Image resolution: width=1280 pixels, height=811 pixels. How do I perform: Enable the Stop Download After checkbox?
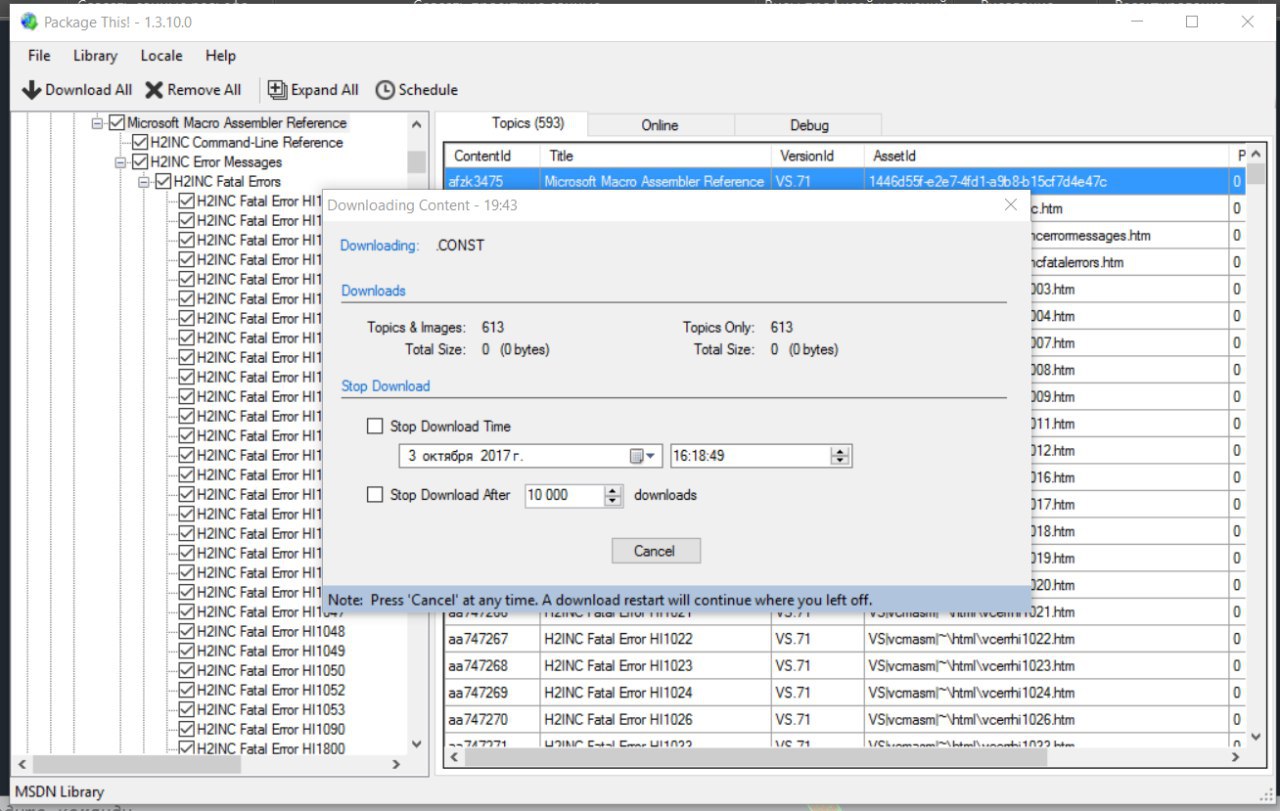click(375, 494)
